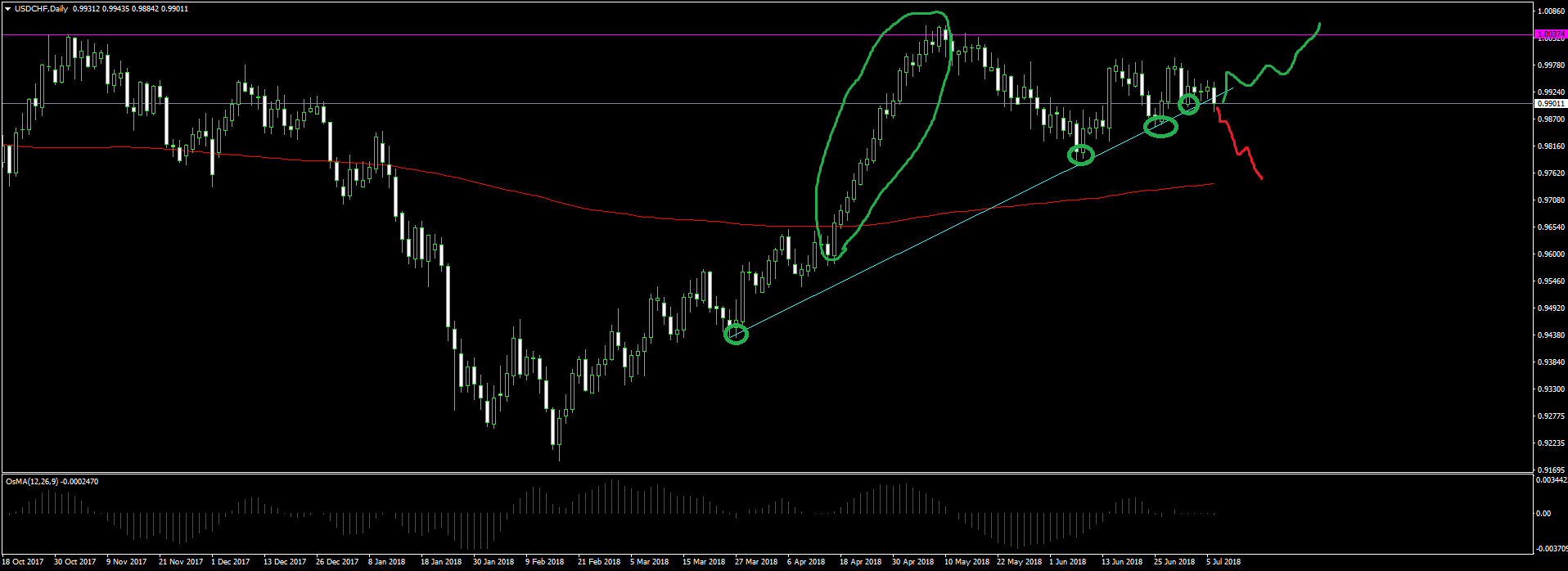Click price scale value 0.93840
Viewport: 1568px width, 571px height.
pos(1551,362)
